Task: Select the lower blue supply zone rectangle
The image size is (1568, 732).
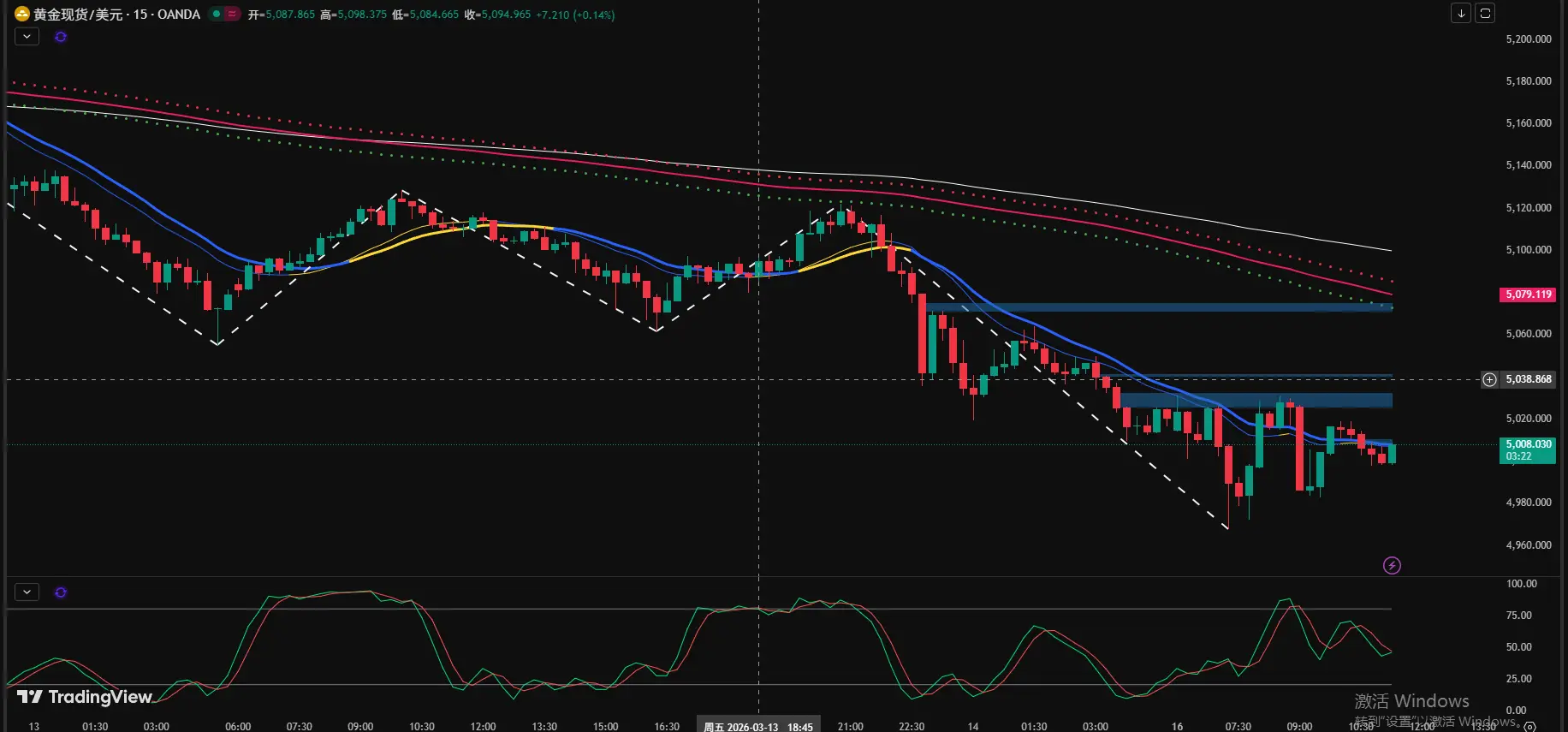Action: click(x=1256, y=400)
